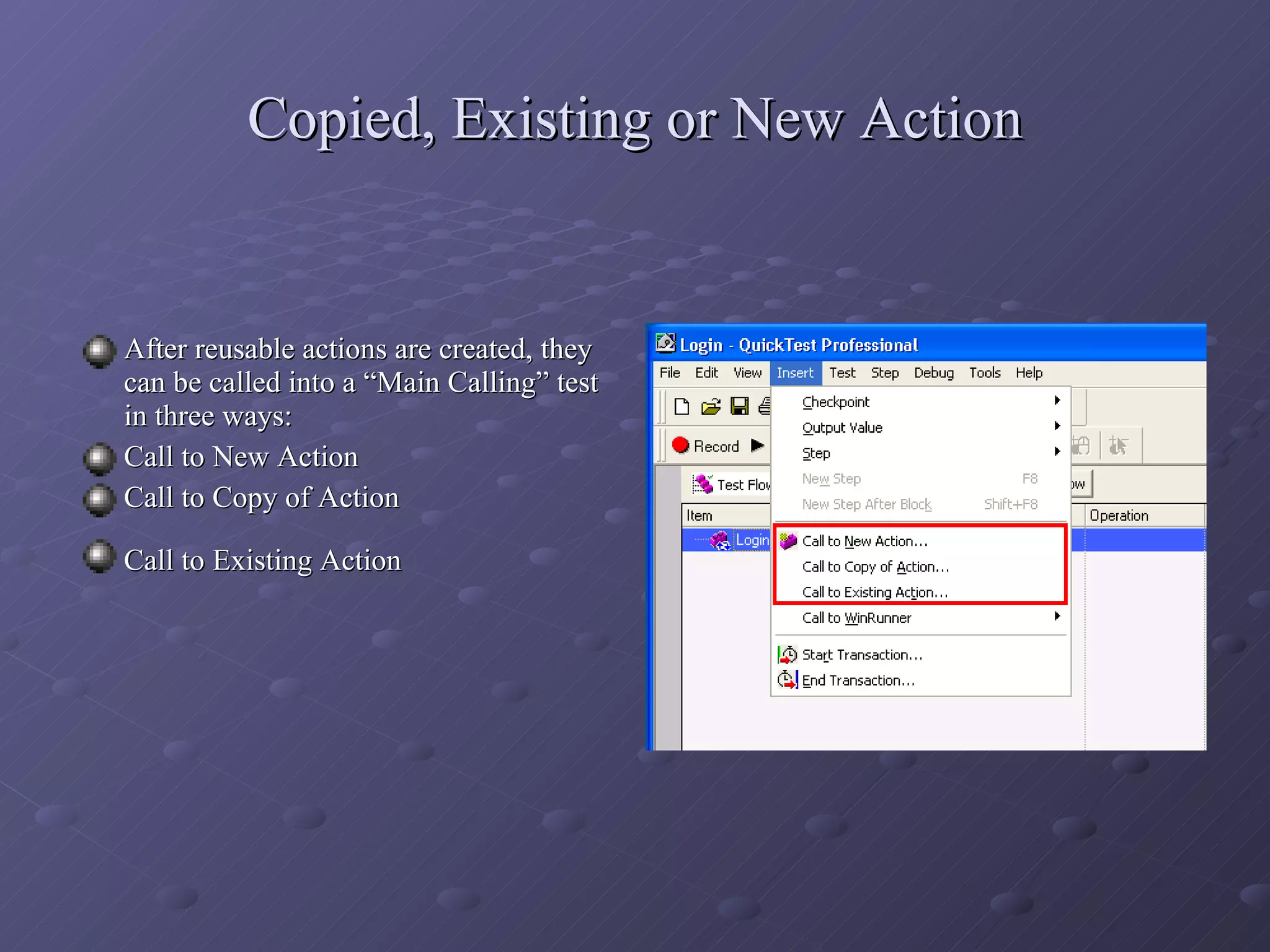Click the Test Flow tab icon
1270x952 pixels.
702,483
